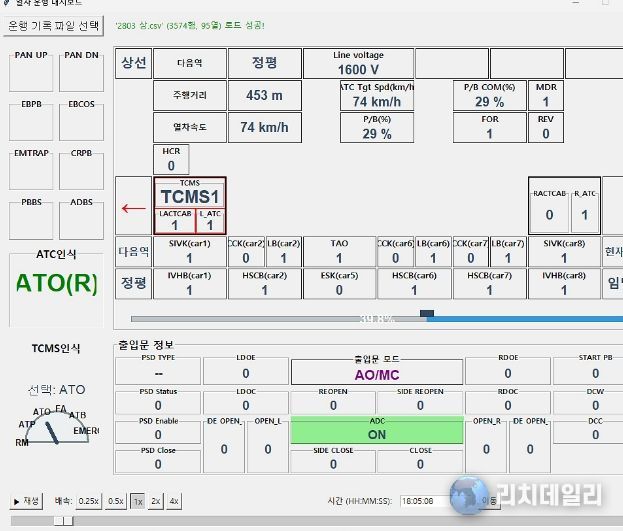Click the red left arrow direction indicator
Viewport: 623px width, 531px height.
(132, 209)
